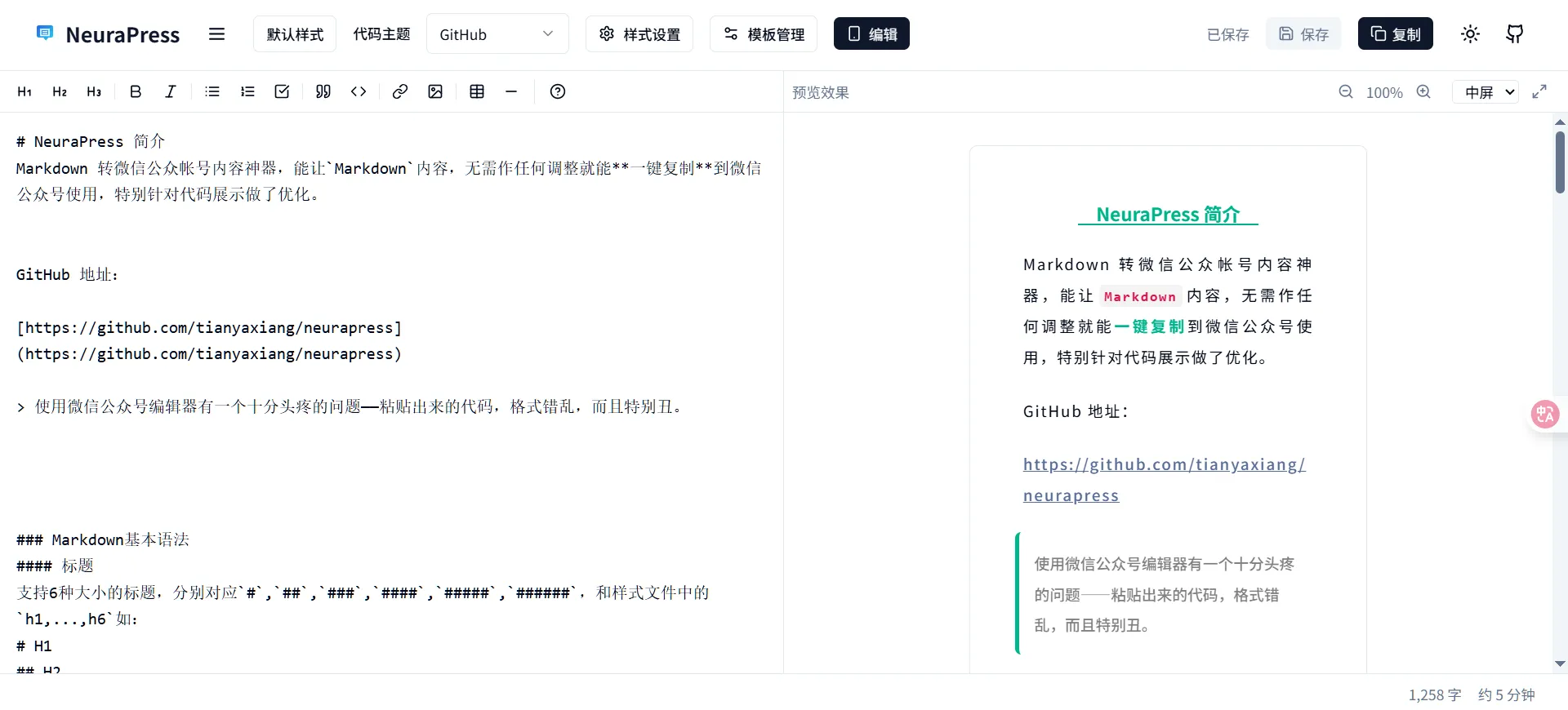Apply bold formatting from toolbar
Image resolution: width=1568 pixels, height=710 pixels.
(136, 91)
